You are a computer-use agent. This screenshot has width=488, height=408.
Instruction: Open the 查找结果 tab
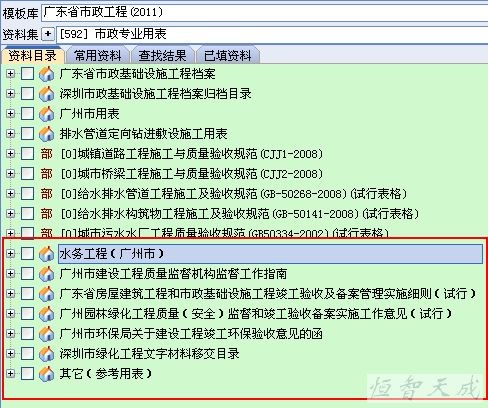(162, 55)
